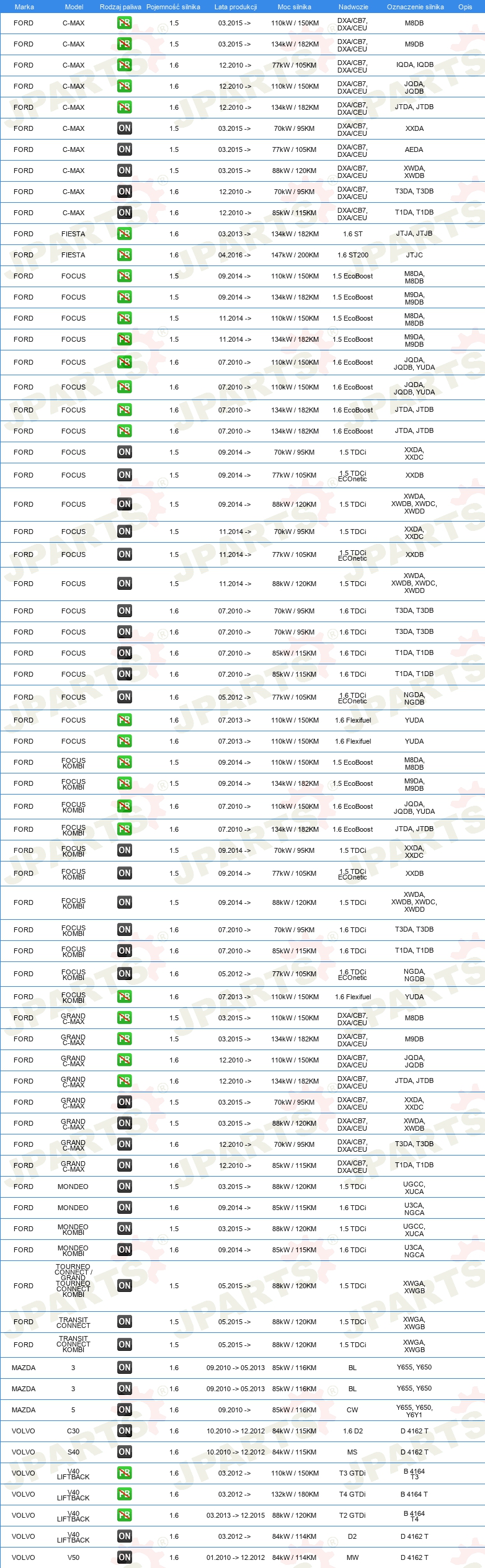Click diesel ON icon in GRAND C-MAX T1DA, T1DB row

click(125, 1165)
